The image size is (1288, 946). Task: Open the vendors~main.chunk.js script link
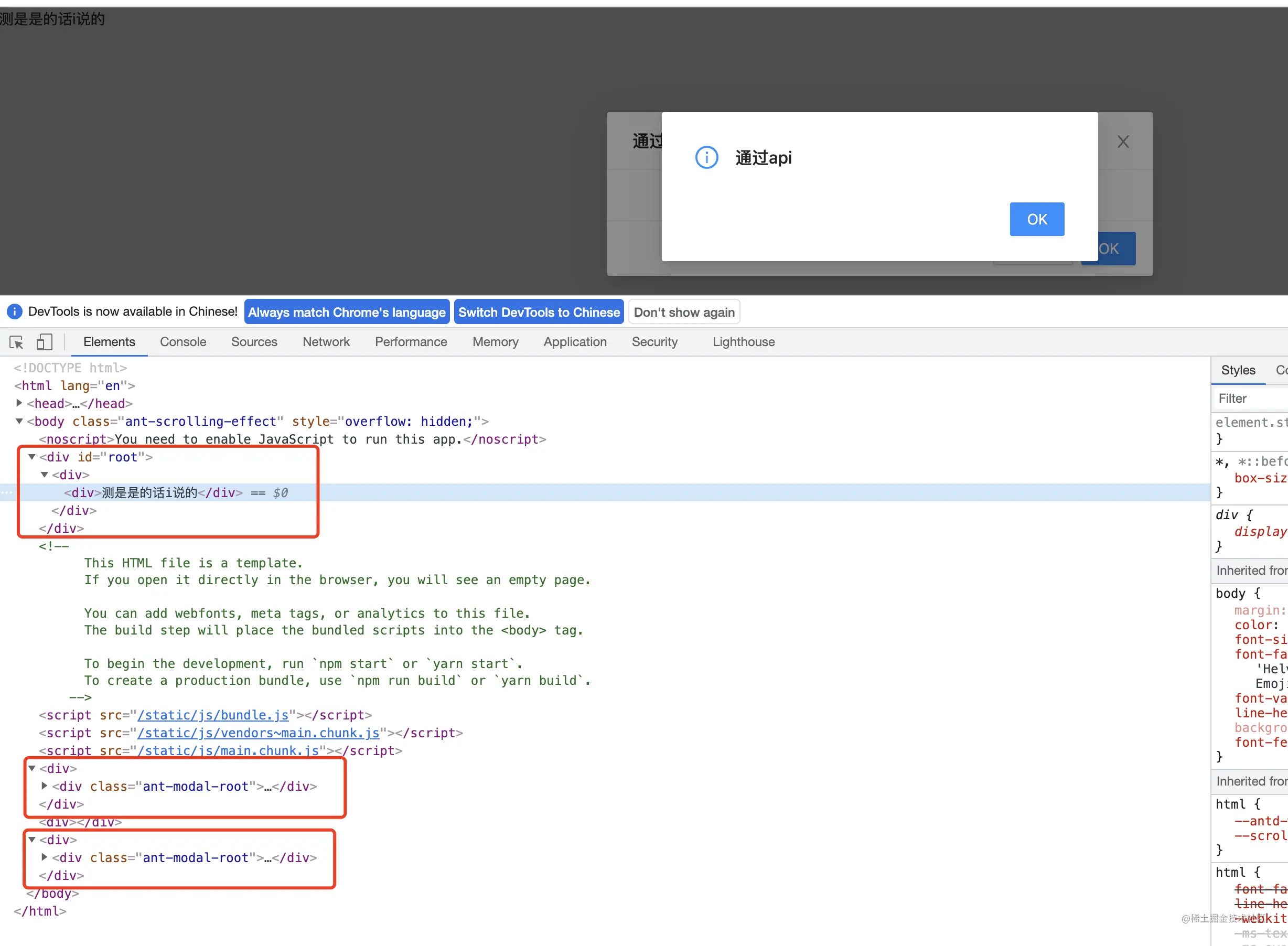[259, 733]
